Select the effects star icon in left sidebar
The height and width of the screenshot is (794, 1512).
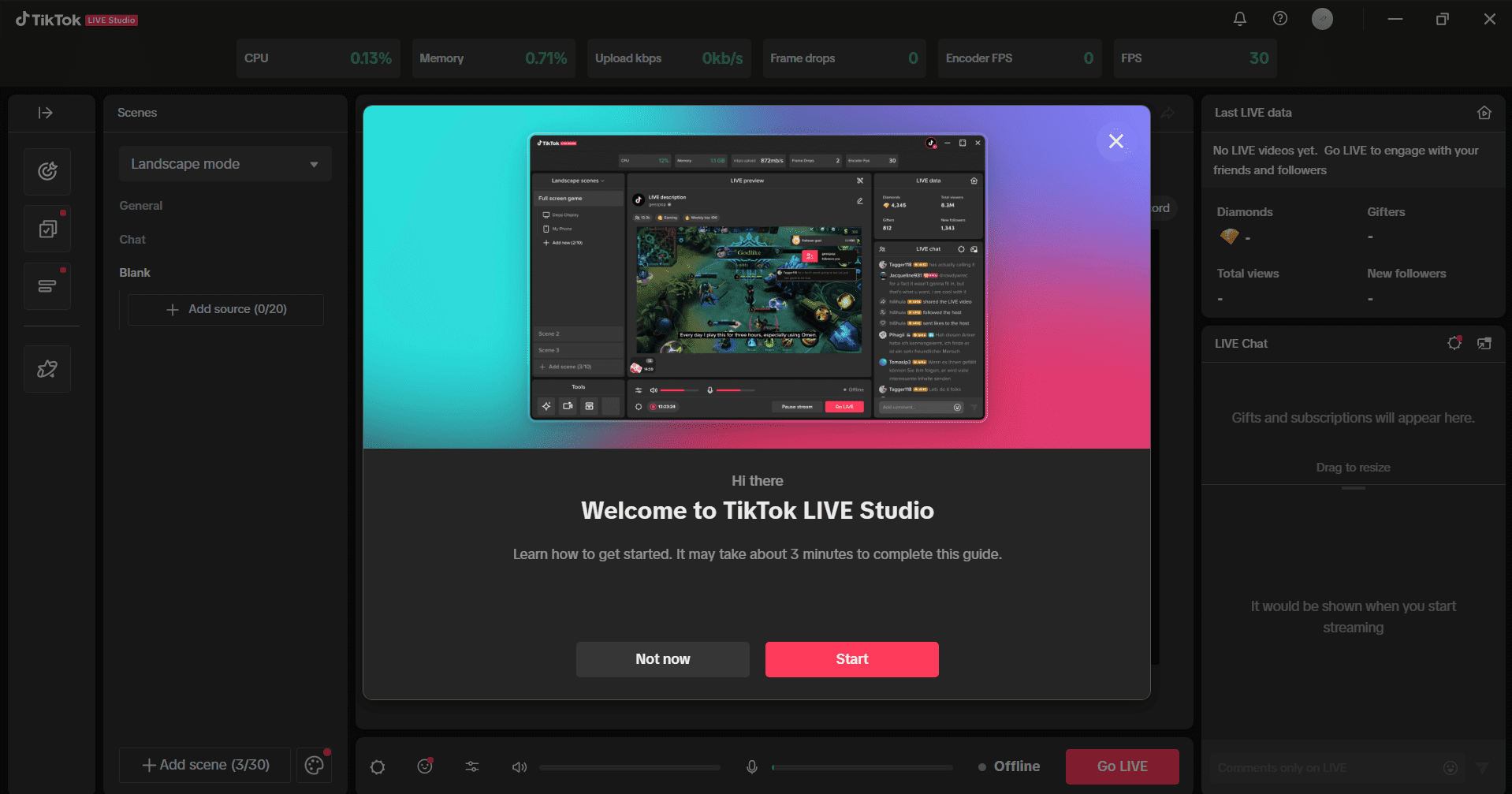pyautogui.click(x=47, y=368)
